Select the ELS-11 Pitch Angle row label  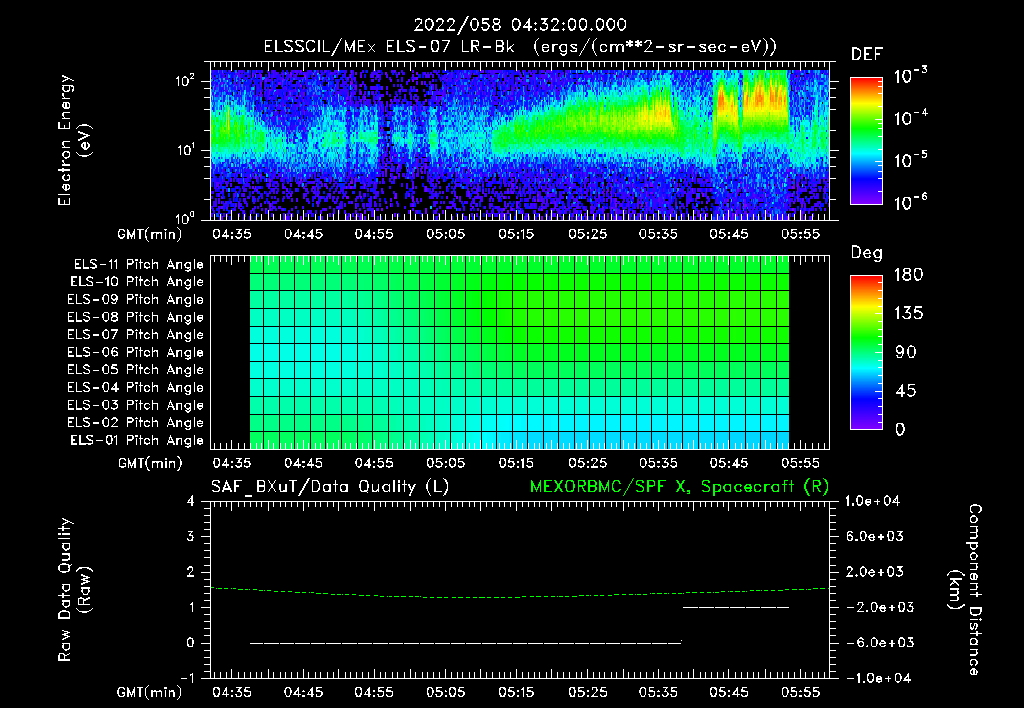(x=138, y=265)
